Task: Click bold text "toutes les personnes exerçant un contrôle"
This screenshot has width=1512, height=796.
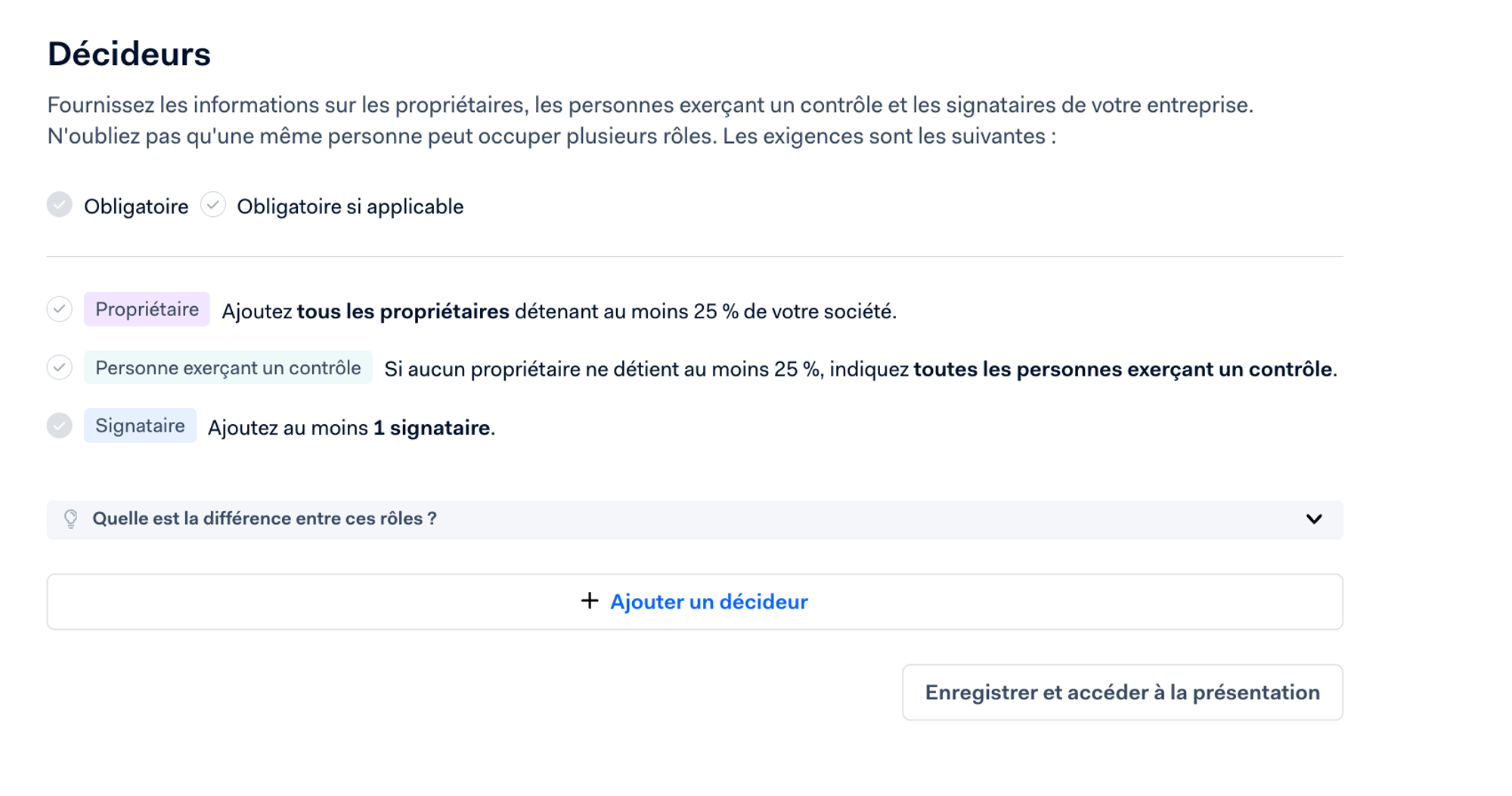Action: (1123, 370)
